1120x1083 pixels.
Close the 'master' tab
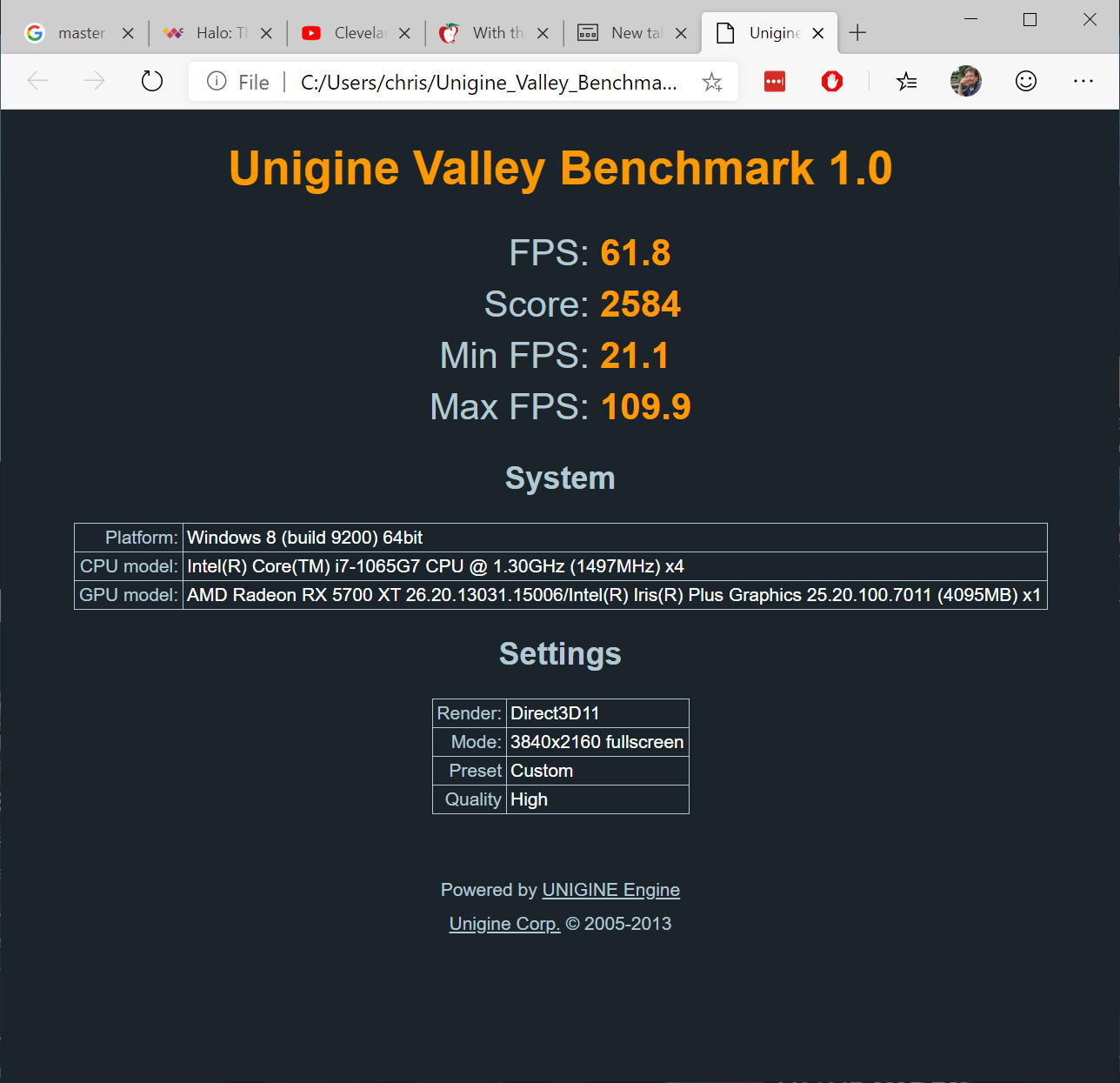click(128, 33)
